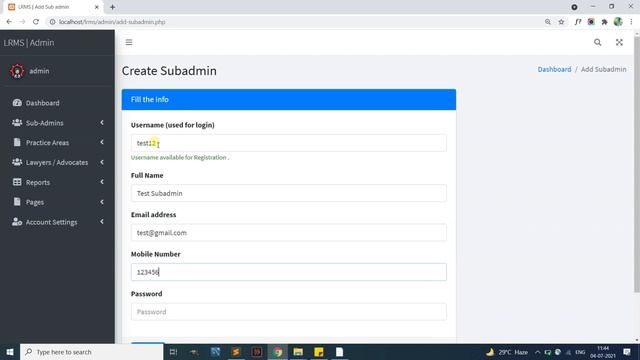Select the LRMS | Add Sub admin tab

[x=52, y=7]
